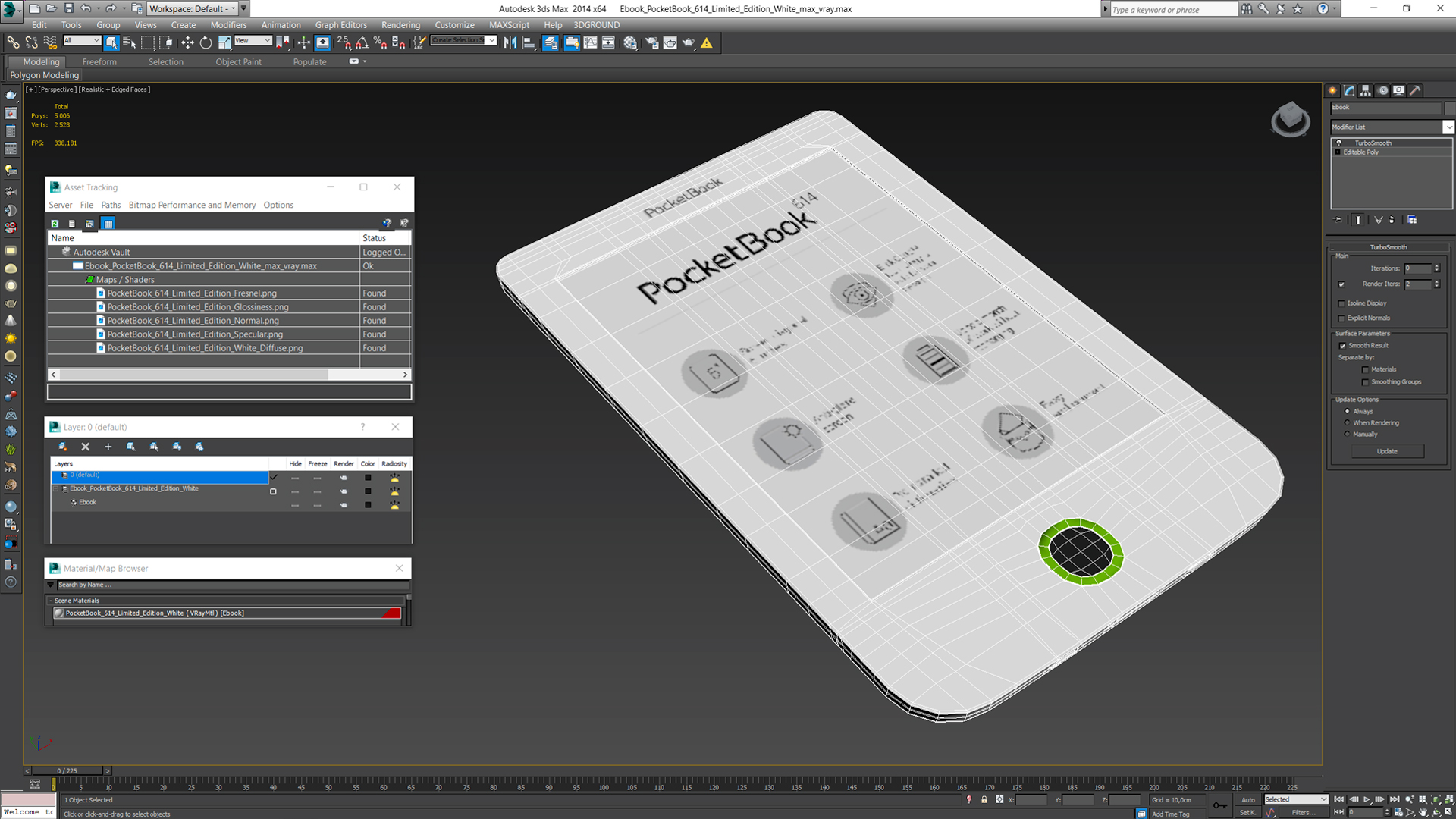Screen dimensions: 1456x819
Task: Open the Material Editor icon
Action: (x=630, y=43)
